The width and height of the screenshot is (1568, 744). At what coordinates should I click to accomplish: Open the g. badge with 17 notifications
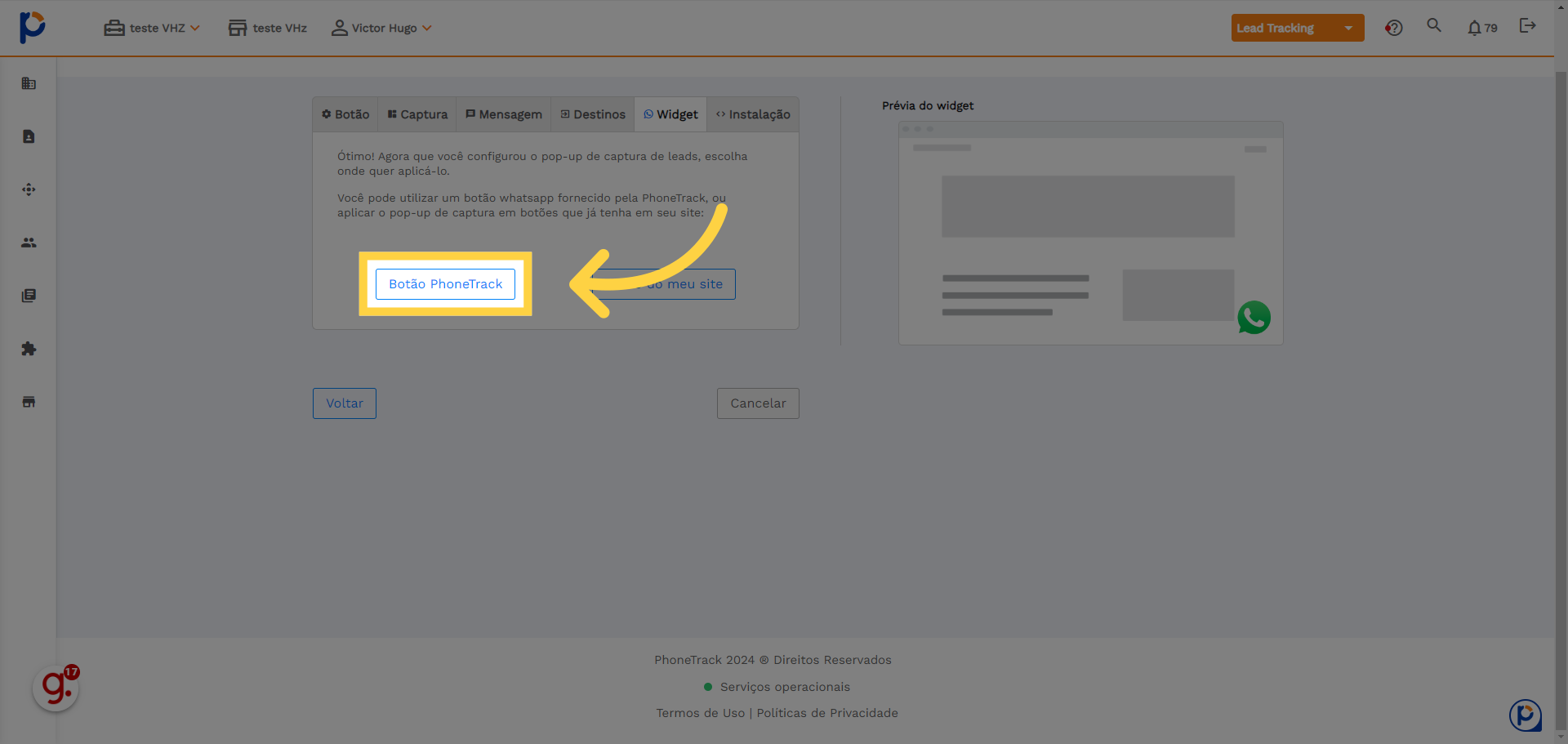(56, 688)
